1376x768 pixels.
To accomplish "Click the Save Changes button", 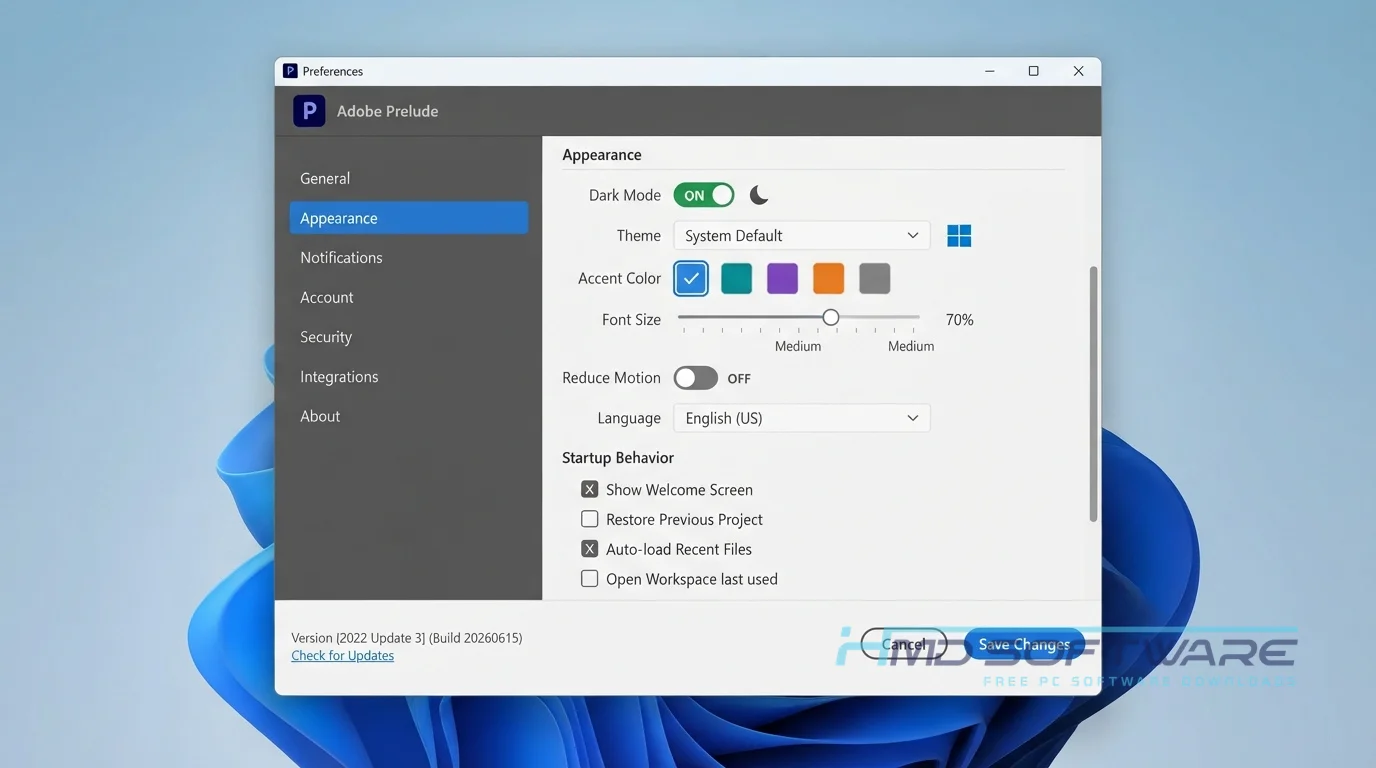I will click(x=1024, y=644).
